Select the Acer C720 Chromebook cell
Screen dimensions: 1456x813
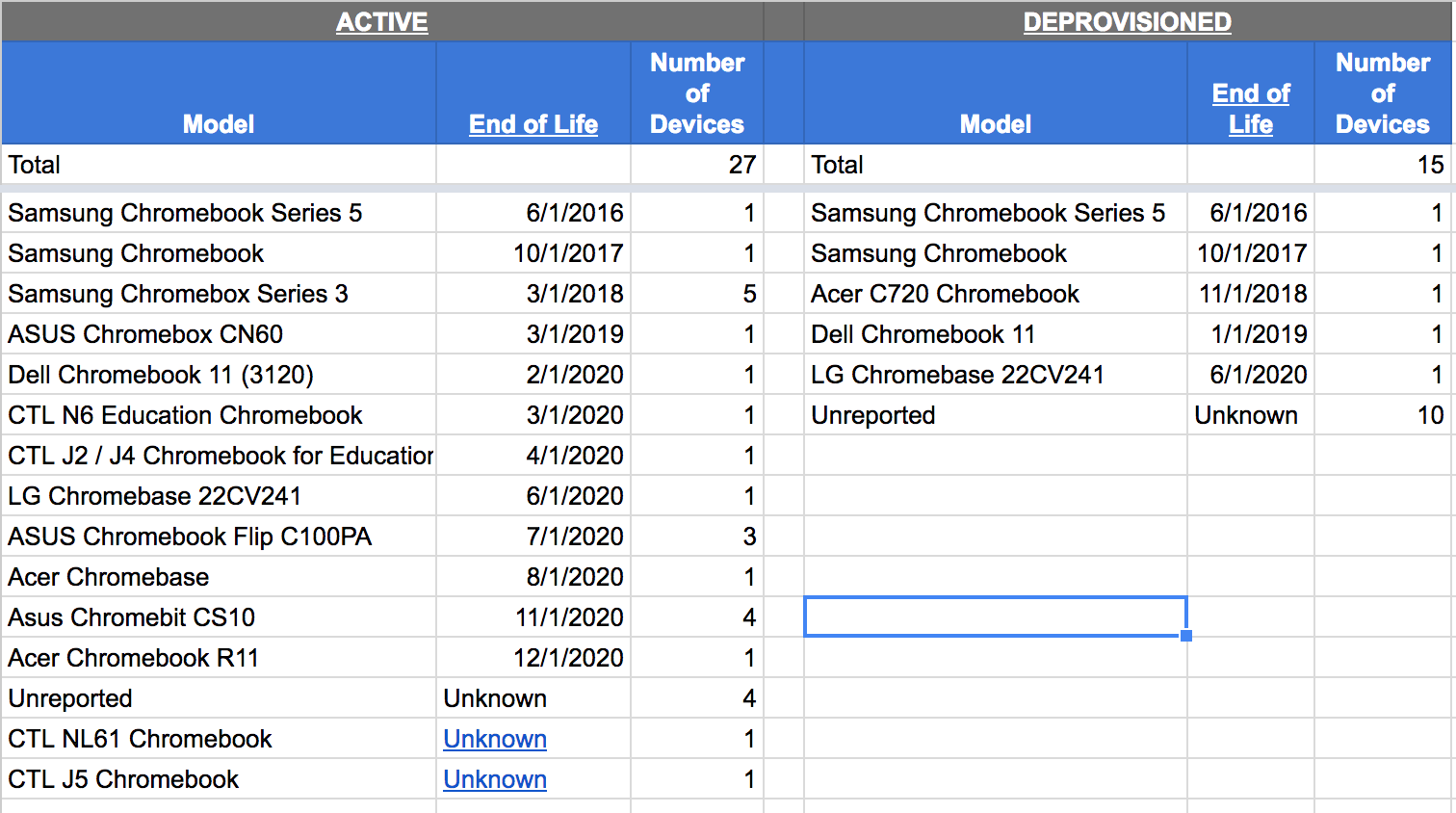[995, 294]
